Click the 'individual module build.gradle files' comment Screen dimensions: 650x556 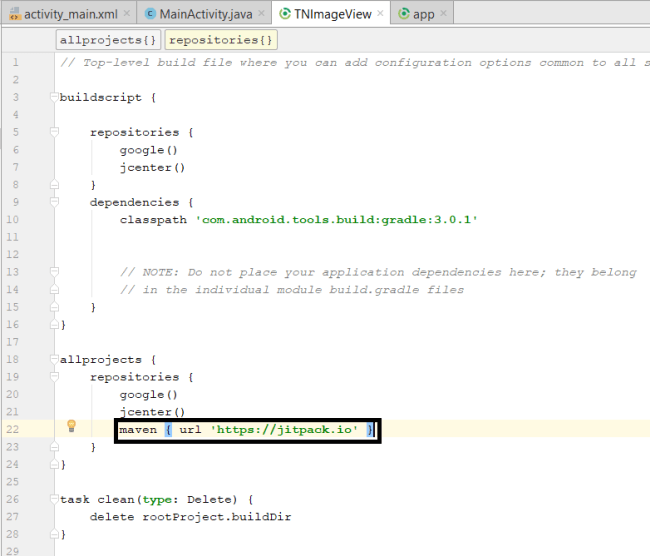330,289
